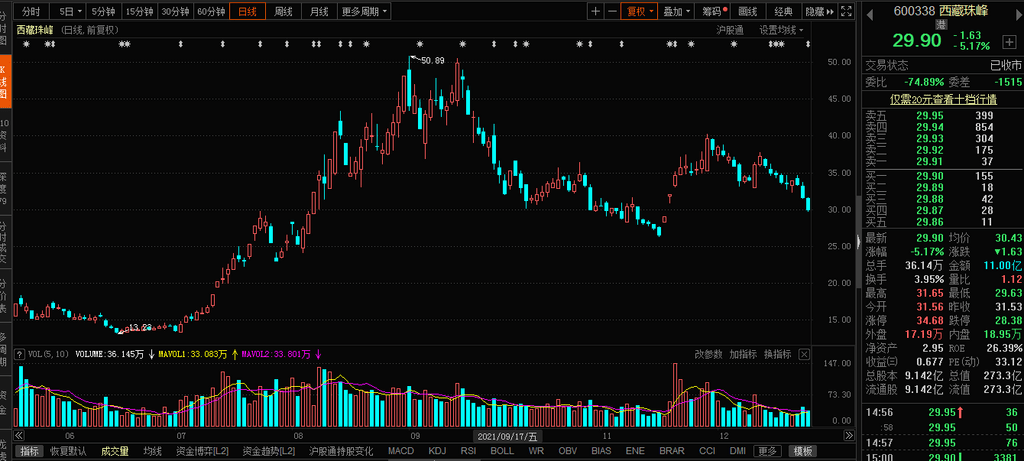The height and width of the screenshot is (461, 1024).
Task: Zoom out chart with minus icon
Action: [x=612, y=11]
